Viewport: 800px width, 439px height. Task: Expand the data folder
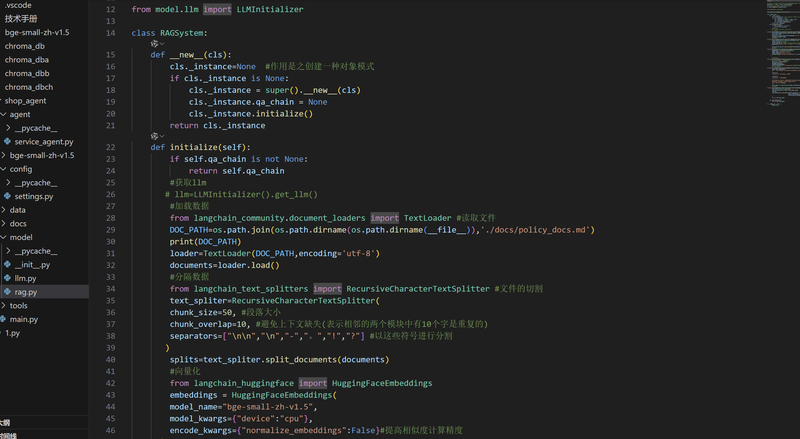[3, 210]
